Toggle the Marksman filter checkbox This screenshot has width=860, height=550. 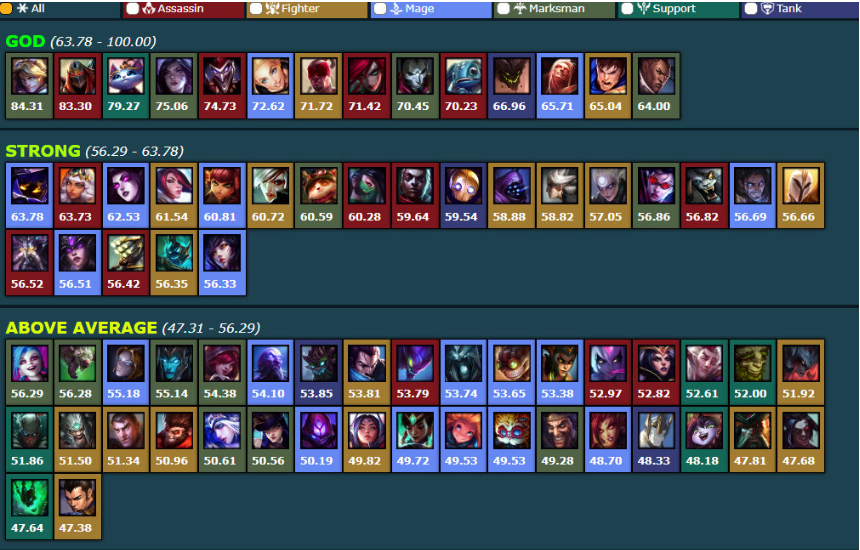503,8
